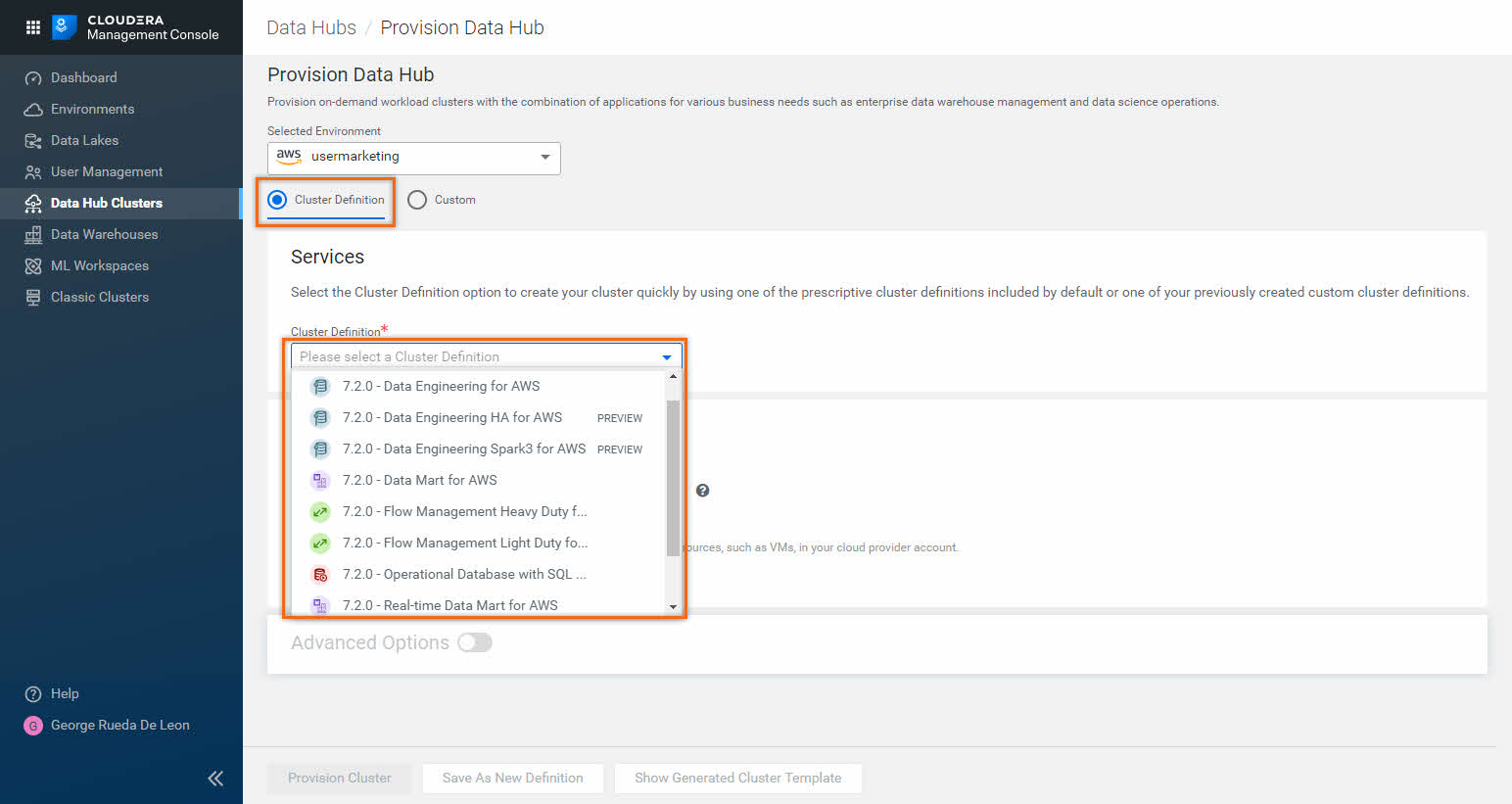Click the ML Workspaces sidebar icon
Screen dimensions: 1512x804
click(33, 266)
